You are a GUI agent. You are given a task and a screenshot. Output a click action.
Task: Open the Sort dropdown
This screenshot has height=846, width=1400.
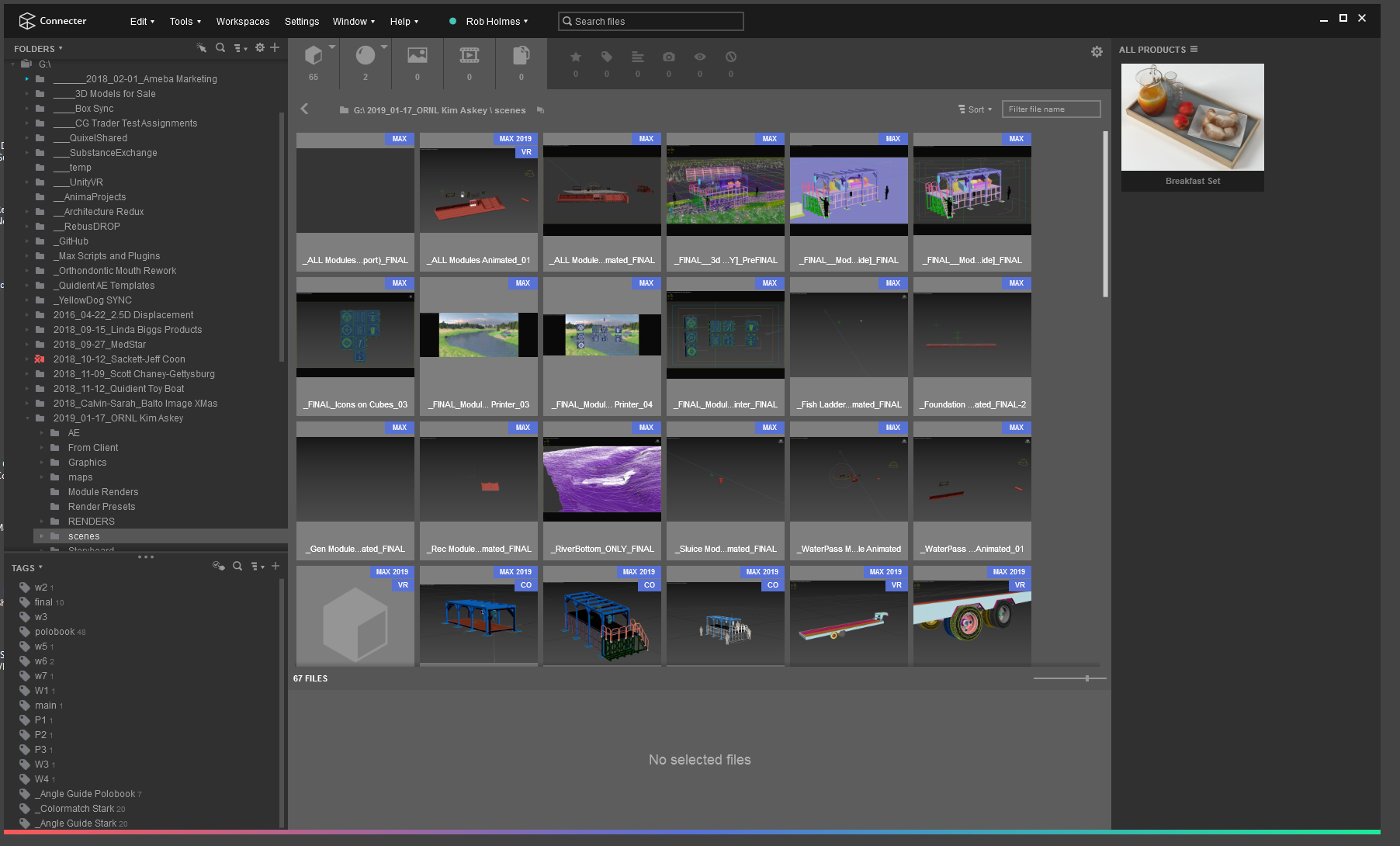tap(975, 109)
